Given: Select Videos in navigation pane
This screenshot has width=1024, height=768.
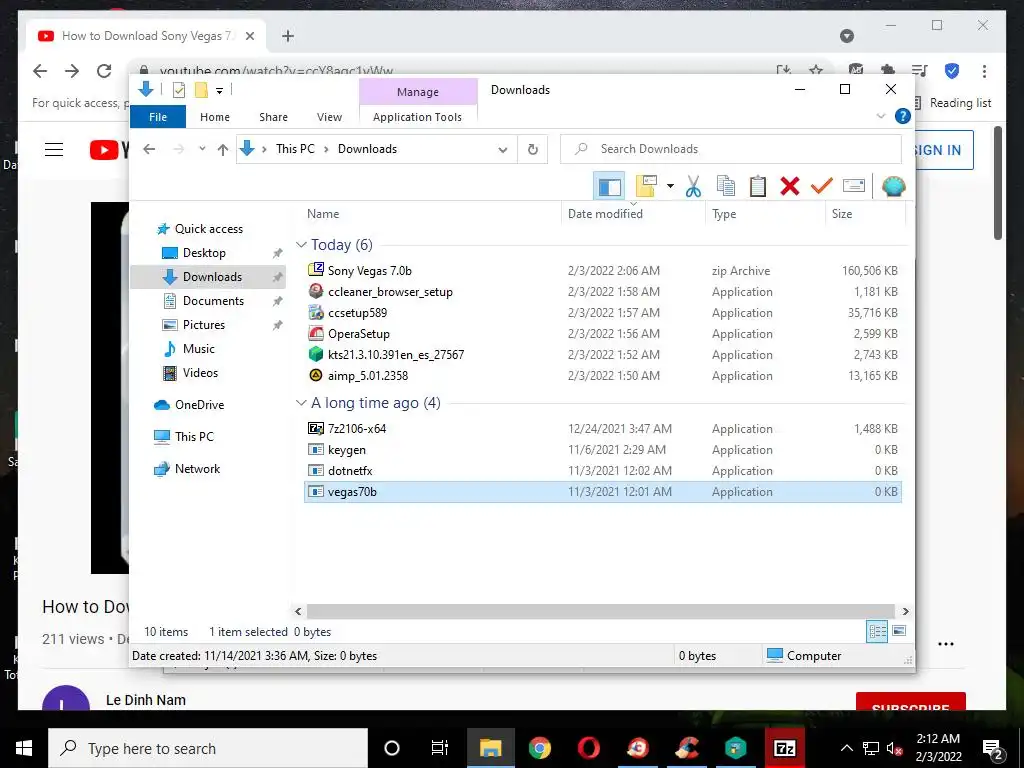Looking at the screenshot, I should [200, 373].
